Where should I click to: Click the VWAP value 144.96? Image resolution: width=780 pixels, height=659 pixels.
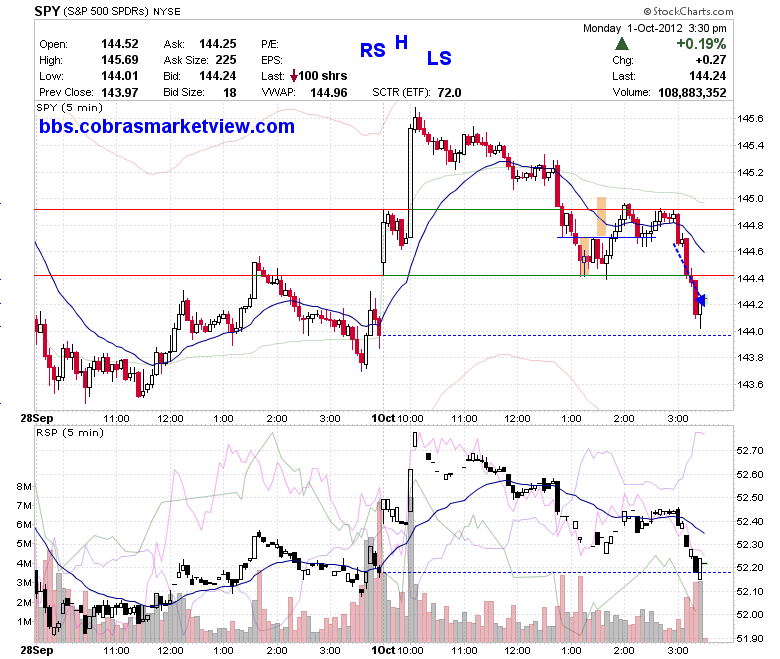coord(329,93)
